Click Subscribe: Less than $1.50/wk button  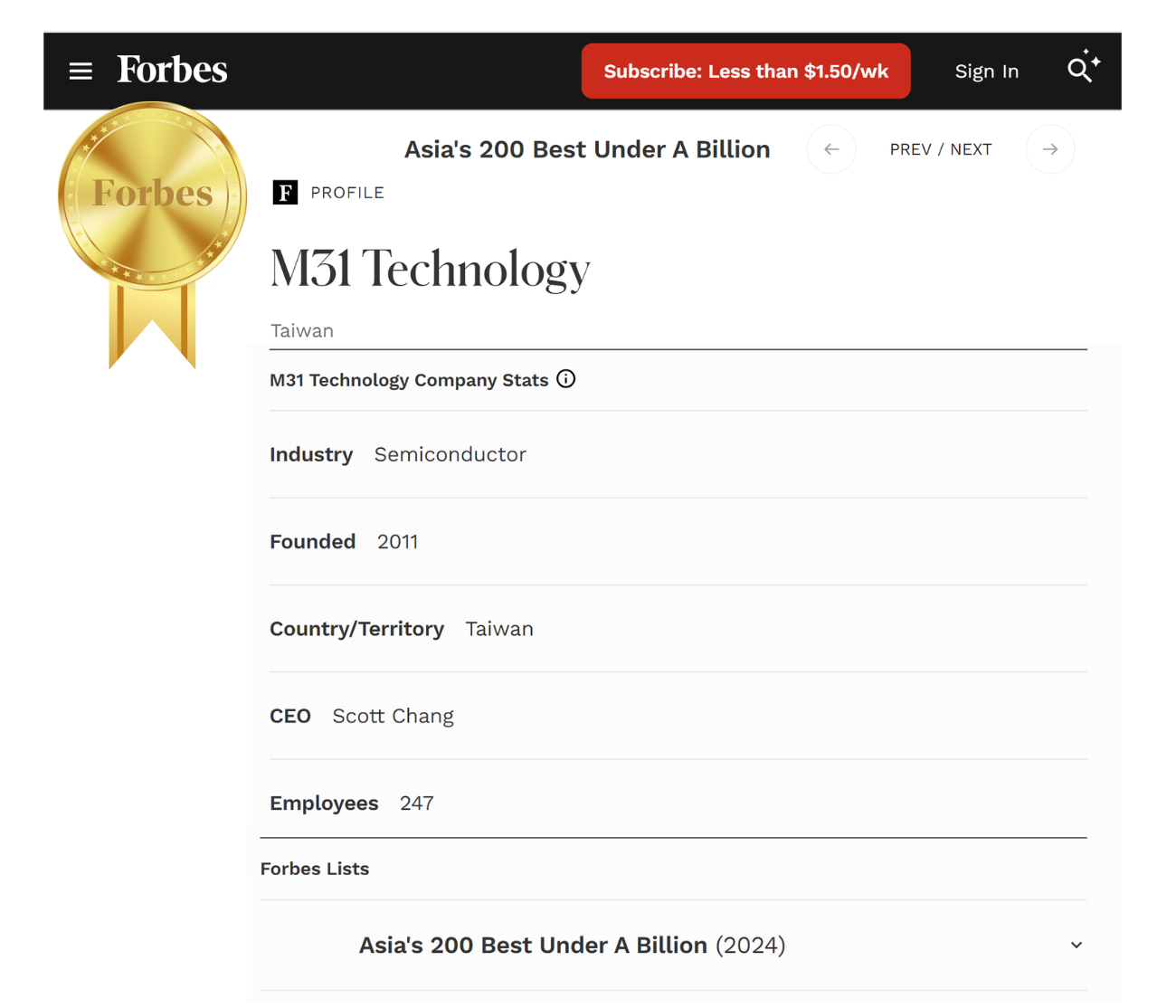745,71
